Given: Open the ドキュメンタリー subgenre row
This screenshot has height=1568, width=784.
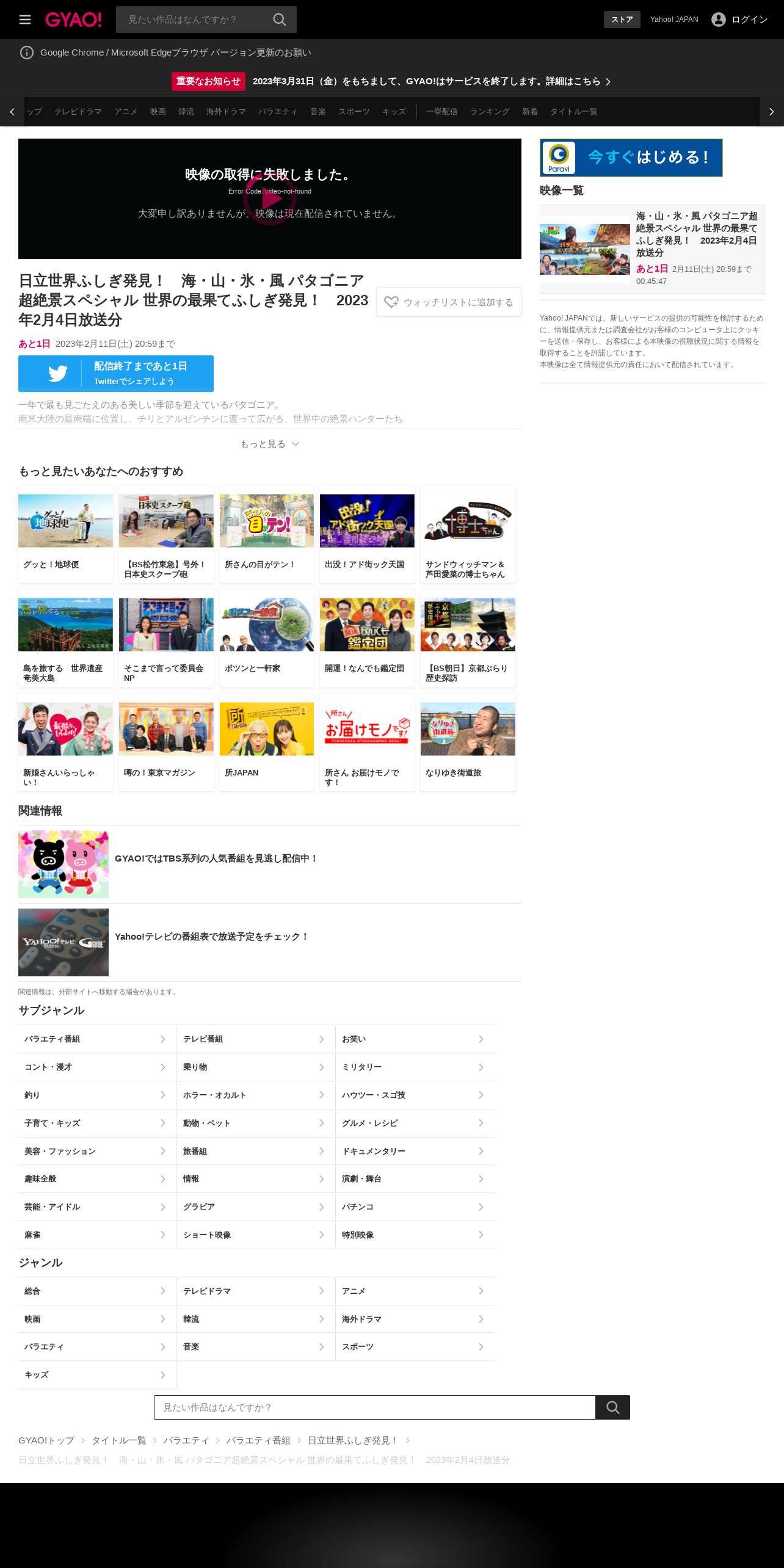Looking at the screenshot, I should [415, 1152].
